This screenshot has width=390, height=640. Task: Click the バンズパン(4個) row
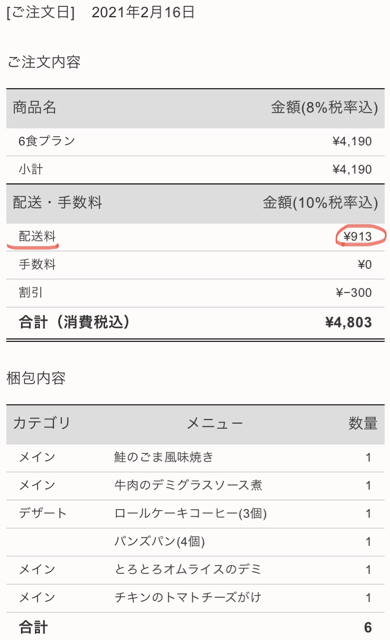point(195,542)
